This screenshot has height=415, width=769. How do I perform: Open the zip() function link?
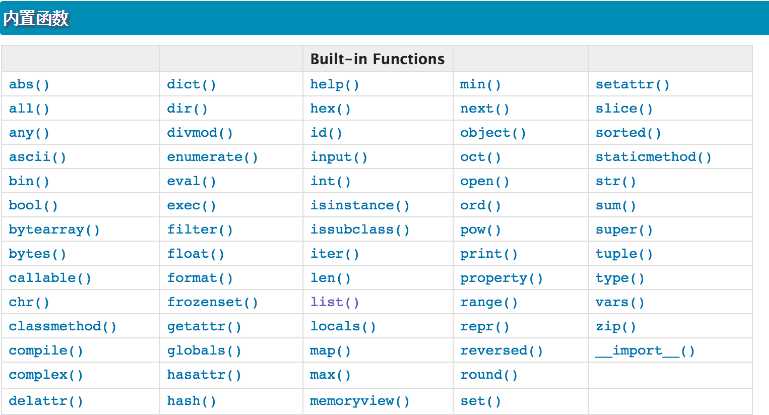(615, 327)
